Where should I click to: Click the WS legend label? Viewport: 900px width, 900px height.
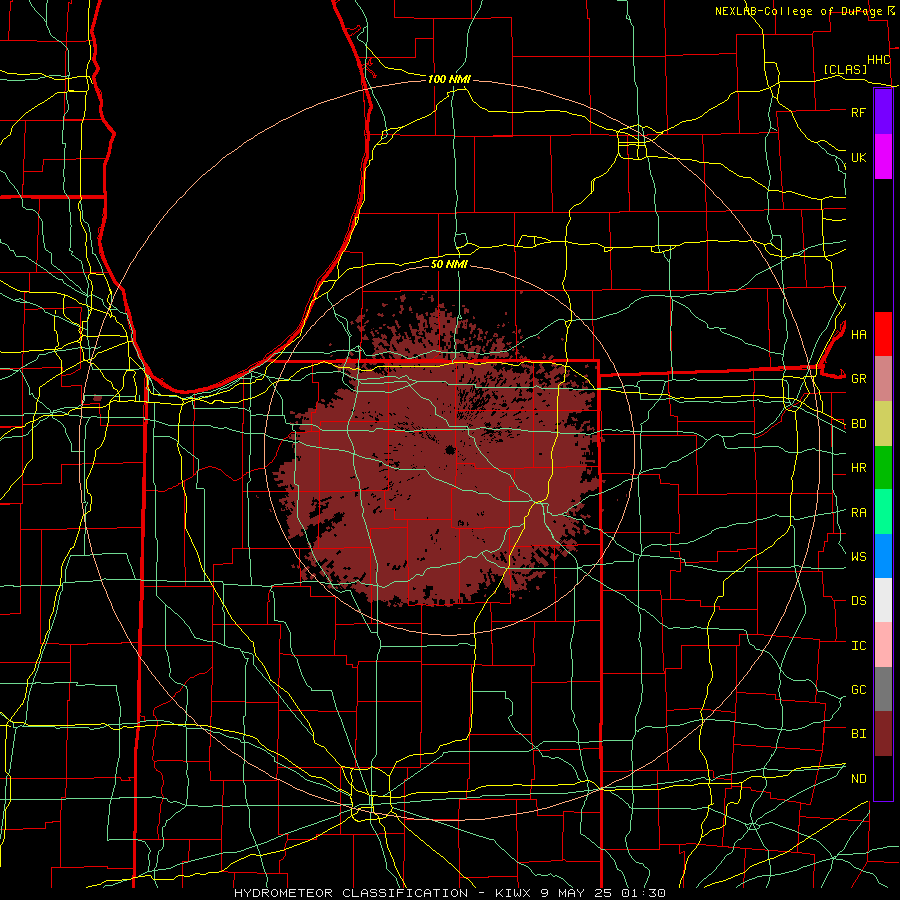[858, 557]
